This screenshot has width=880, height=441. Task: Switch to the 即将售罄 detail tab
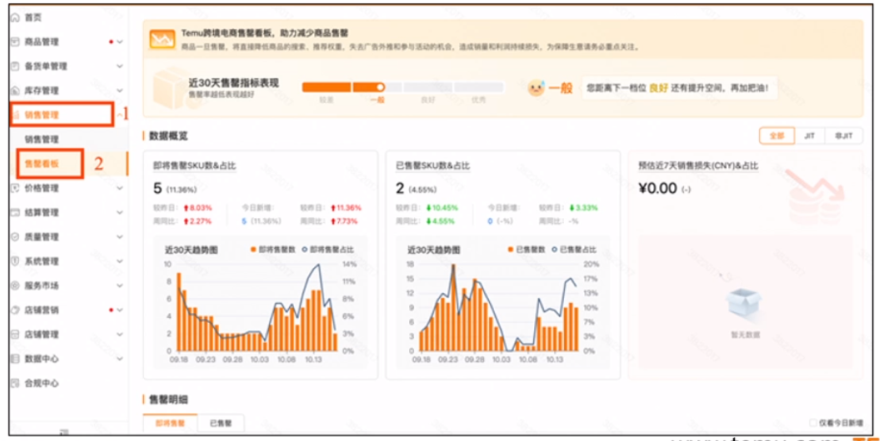[x=170, y=423]
